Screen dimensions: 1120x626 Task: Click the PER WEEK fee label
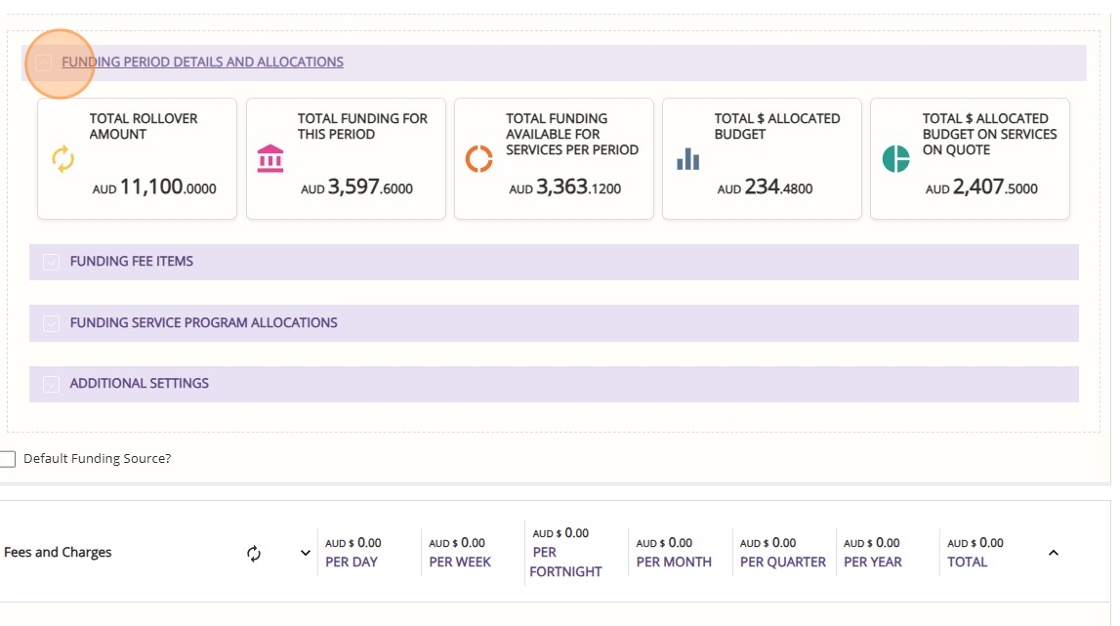coord(460,562)
